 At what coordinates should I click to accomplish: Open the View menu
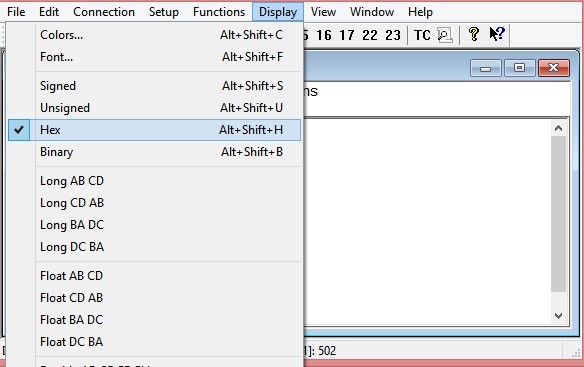coord(323,12)
